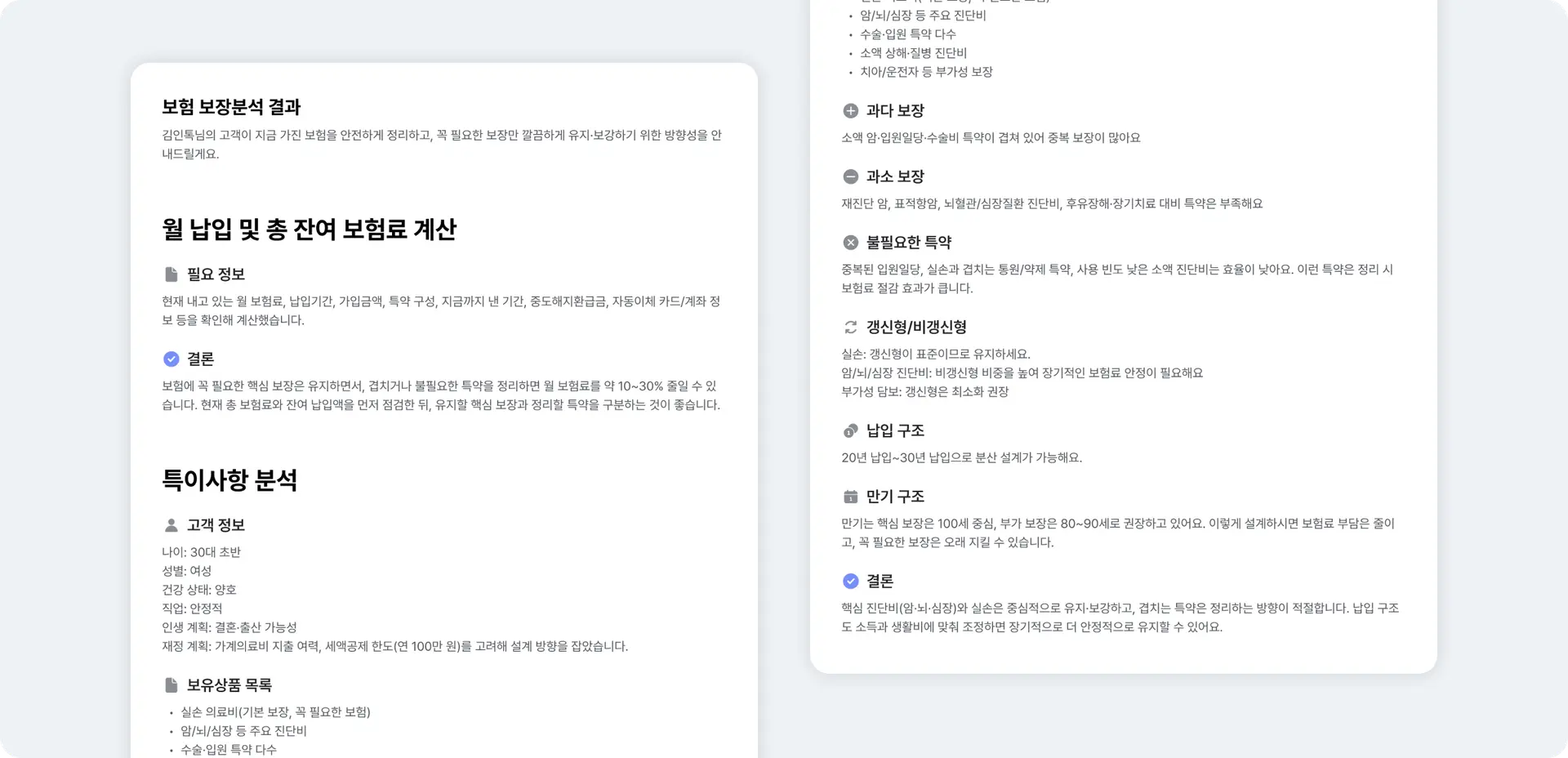Click the 특이사항 분석 section heading
The height and width of the screenshot is (758, 1568).
[229, 480]
